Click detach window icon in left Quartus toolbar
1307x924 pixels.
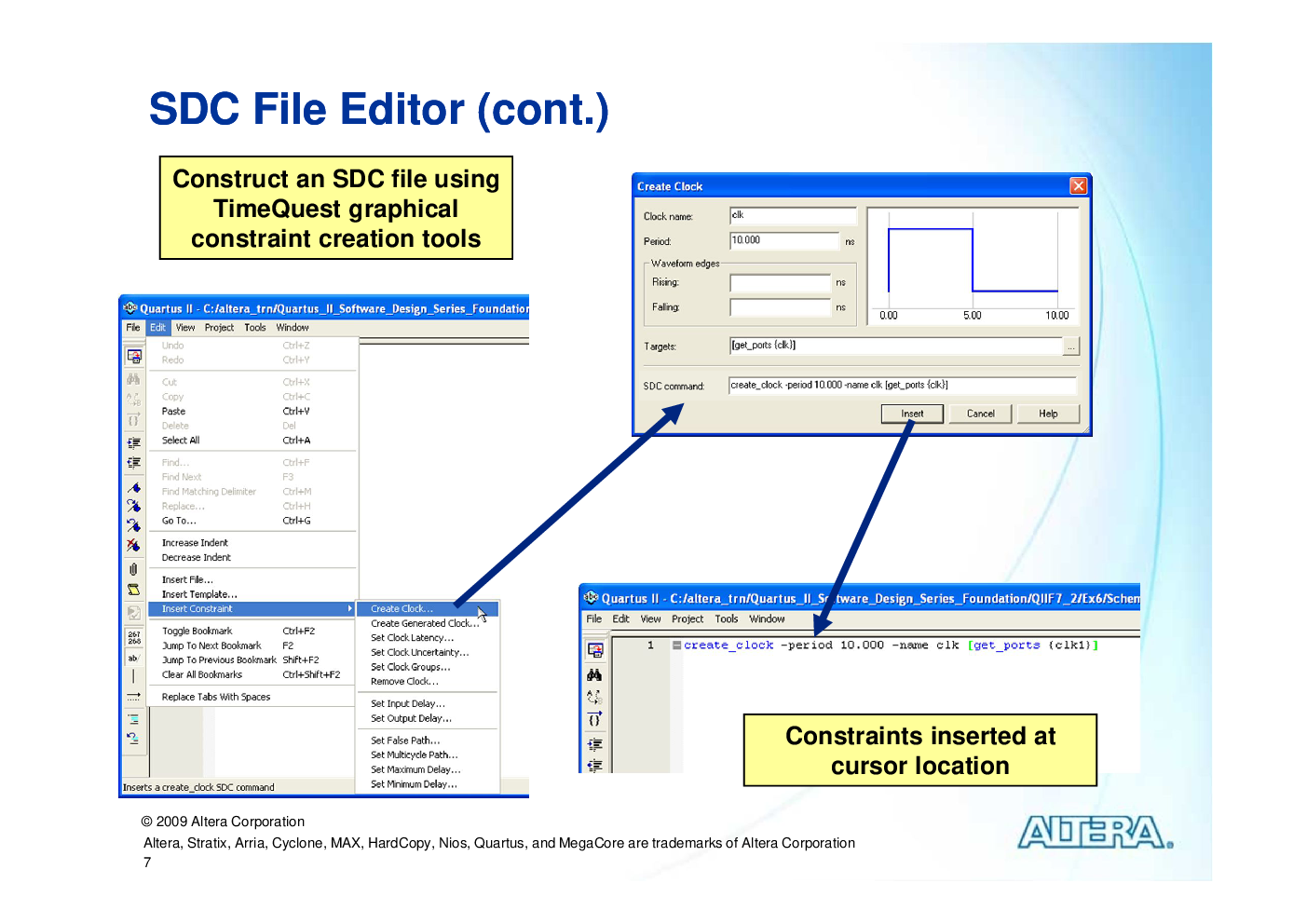134,356
